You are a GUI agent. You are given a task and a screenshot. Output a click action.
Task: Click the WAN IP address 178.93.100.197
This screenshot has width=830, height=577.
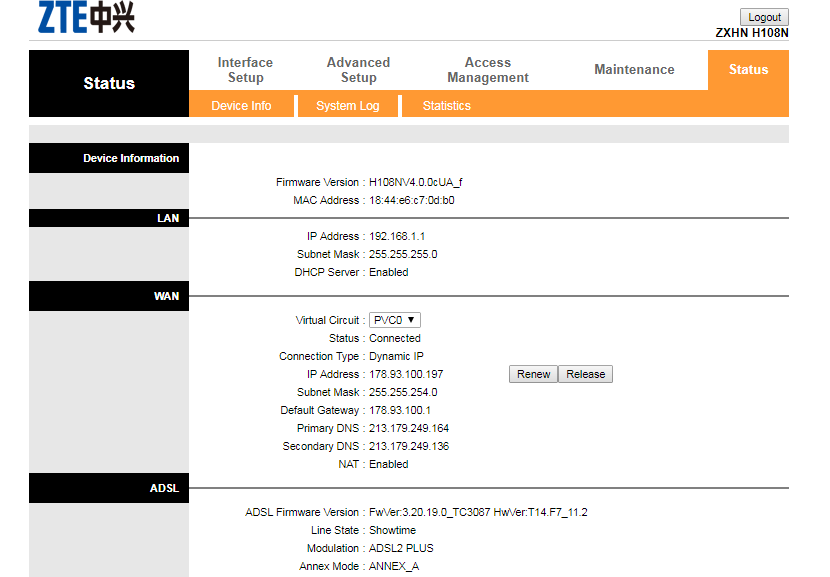click(x=406, y=374)
